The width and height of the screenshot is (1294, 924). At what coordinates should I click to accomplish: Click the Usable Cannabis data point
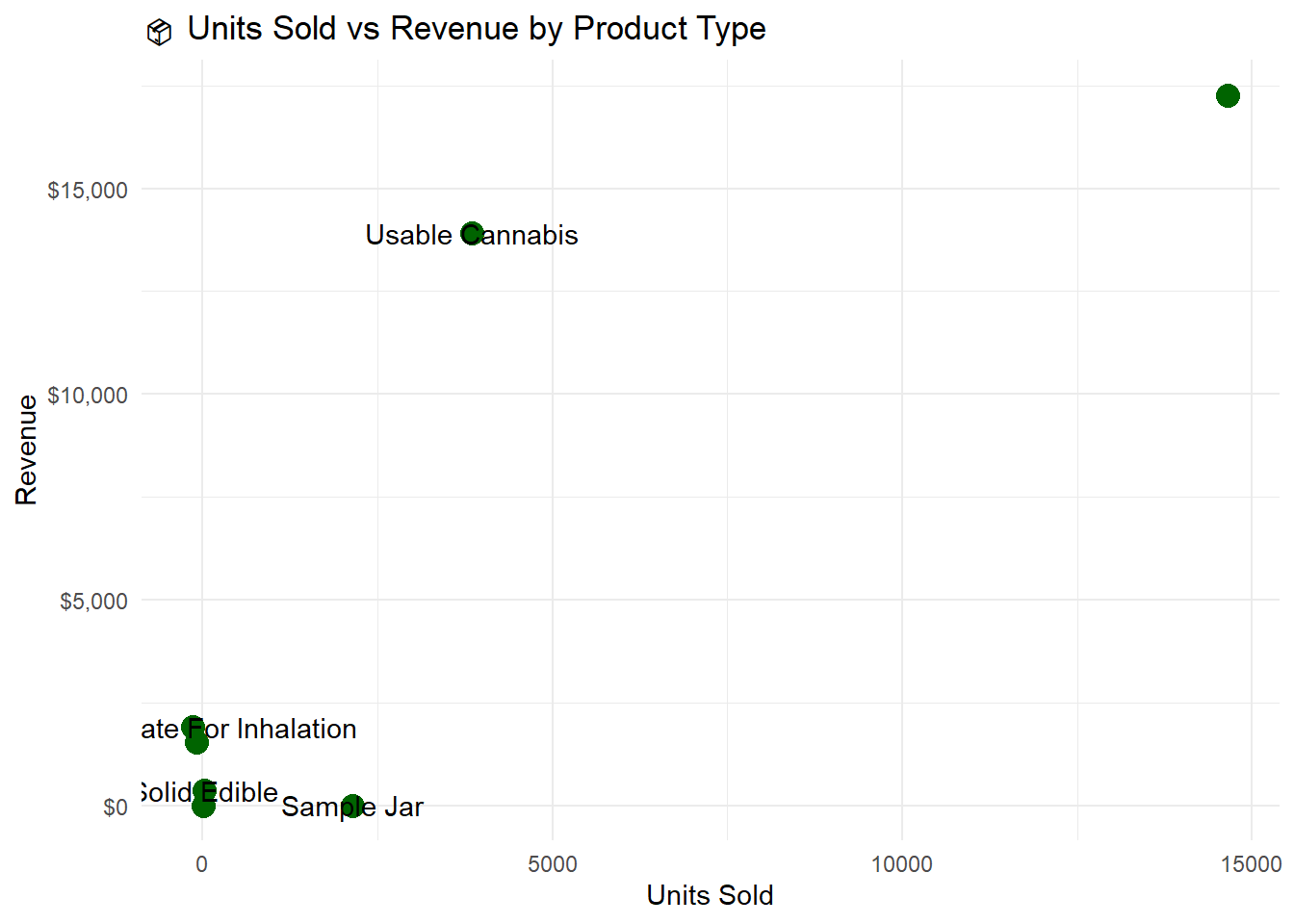pos(472,233)
